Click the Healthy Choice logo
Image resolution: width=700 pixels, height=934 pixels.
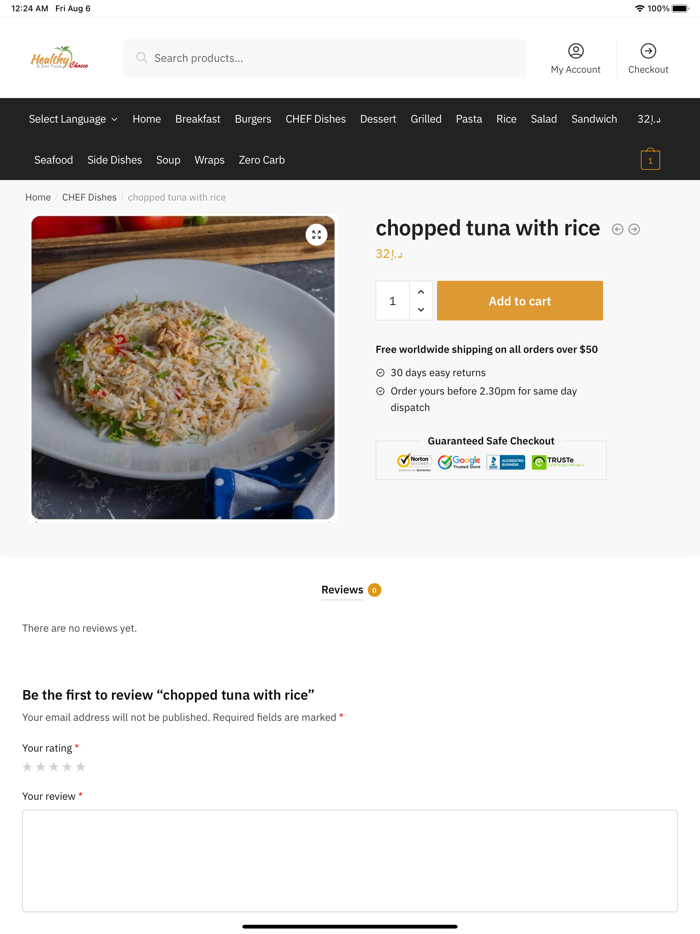[x=60, y=58]
